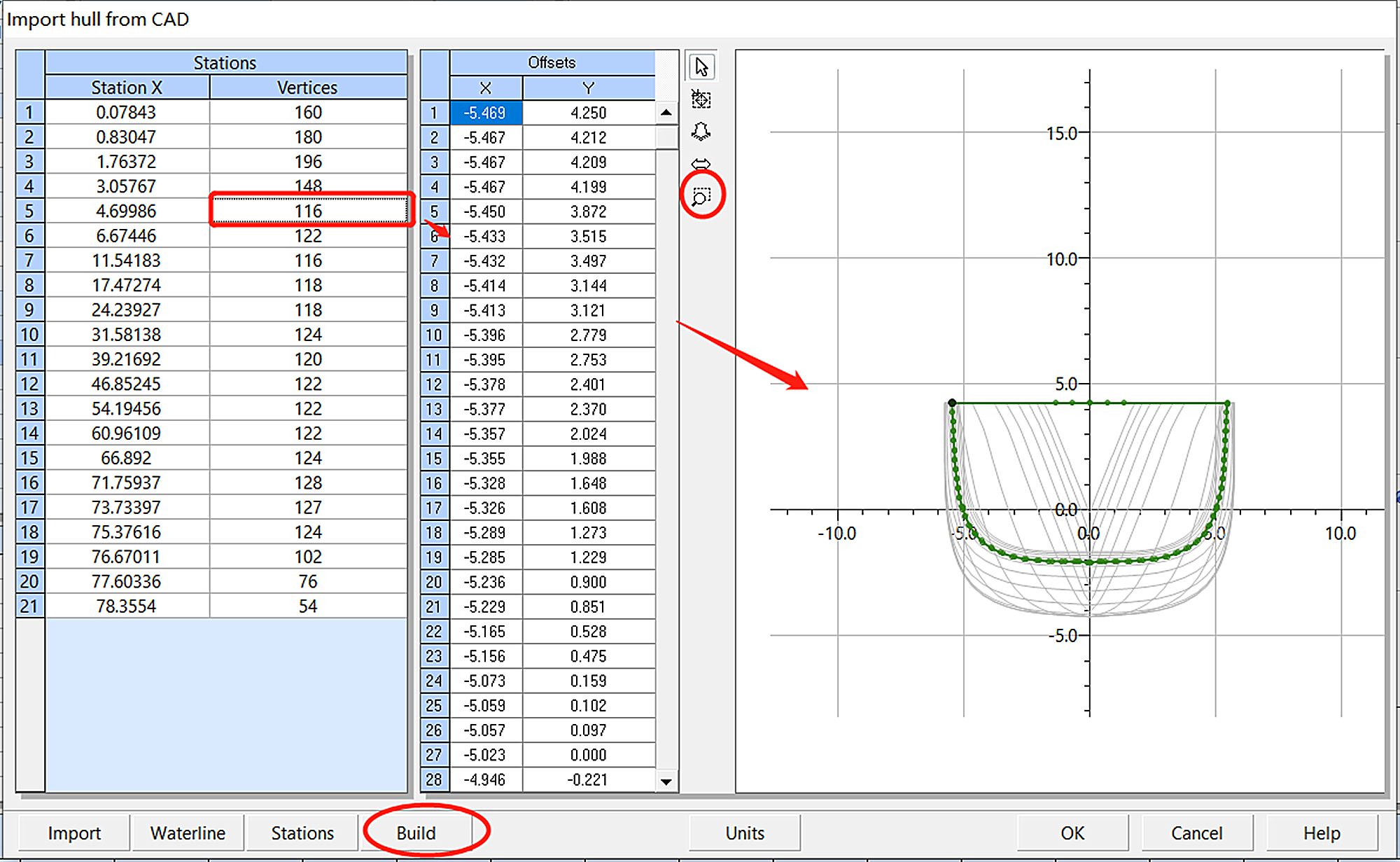Select the Y offset value 4.250

click(589, 112)
